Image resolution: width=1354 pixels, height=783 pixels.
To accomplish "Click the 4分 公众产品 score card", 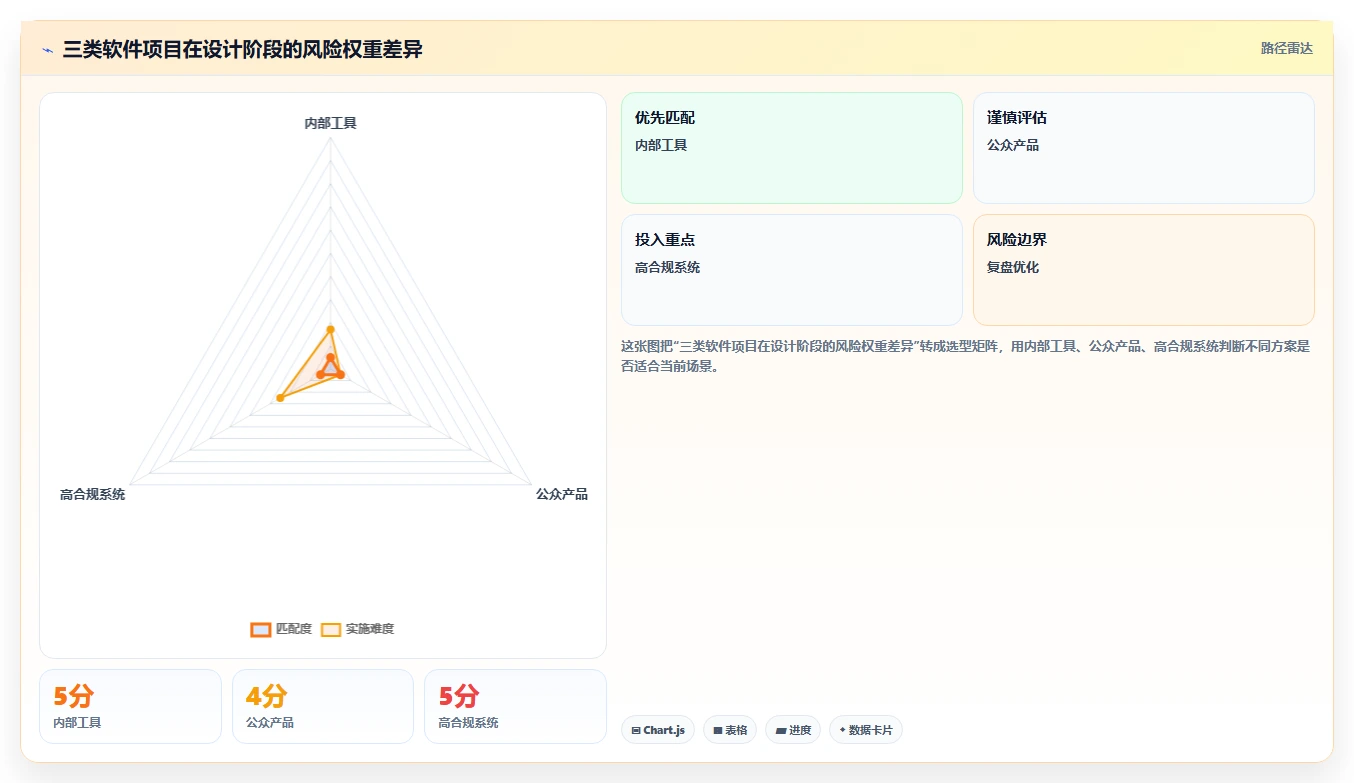I will (x=323, y=706).
